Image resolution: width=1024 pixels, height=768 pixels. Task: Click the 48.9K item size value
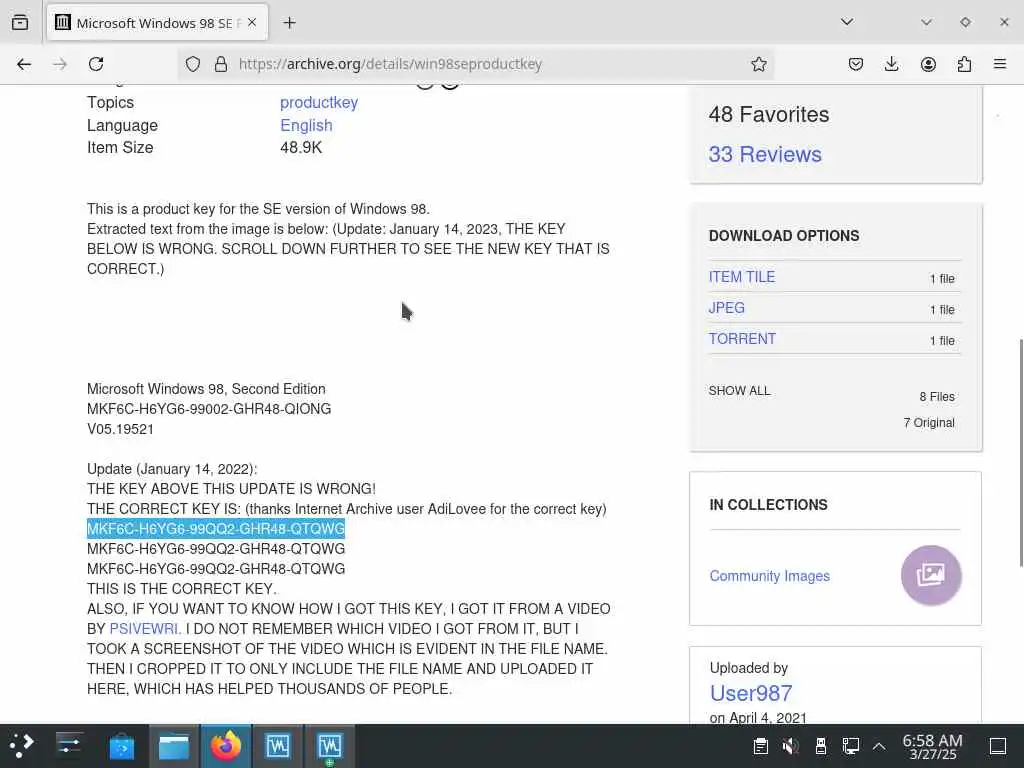[301, 148]
